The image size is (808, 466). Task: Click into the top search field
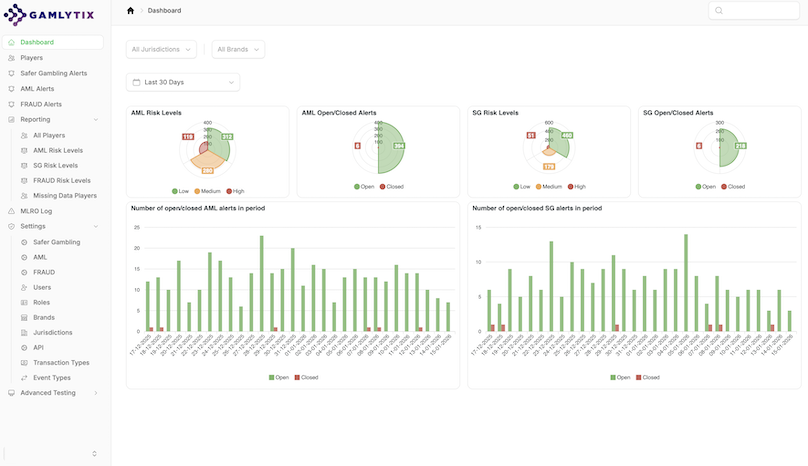pos(760,11)
